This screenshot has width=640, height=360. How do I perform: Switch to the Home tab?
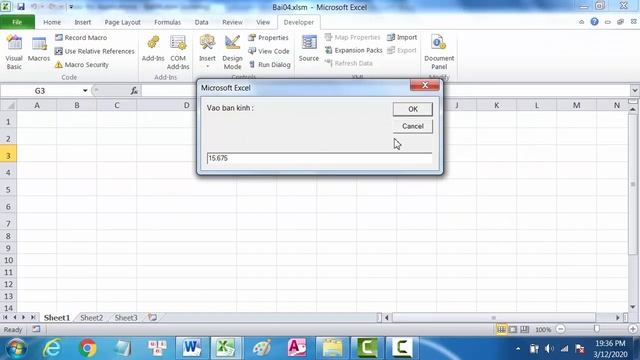pyautogui.click(x=52, y=22)
